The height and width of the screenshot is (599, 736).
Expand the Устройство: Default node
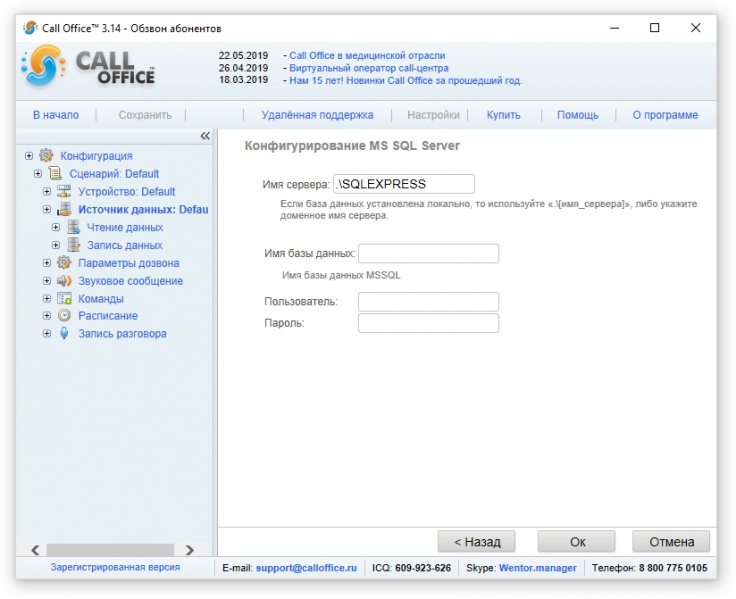coord(46,191)
